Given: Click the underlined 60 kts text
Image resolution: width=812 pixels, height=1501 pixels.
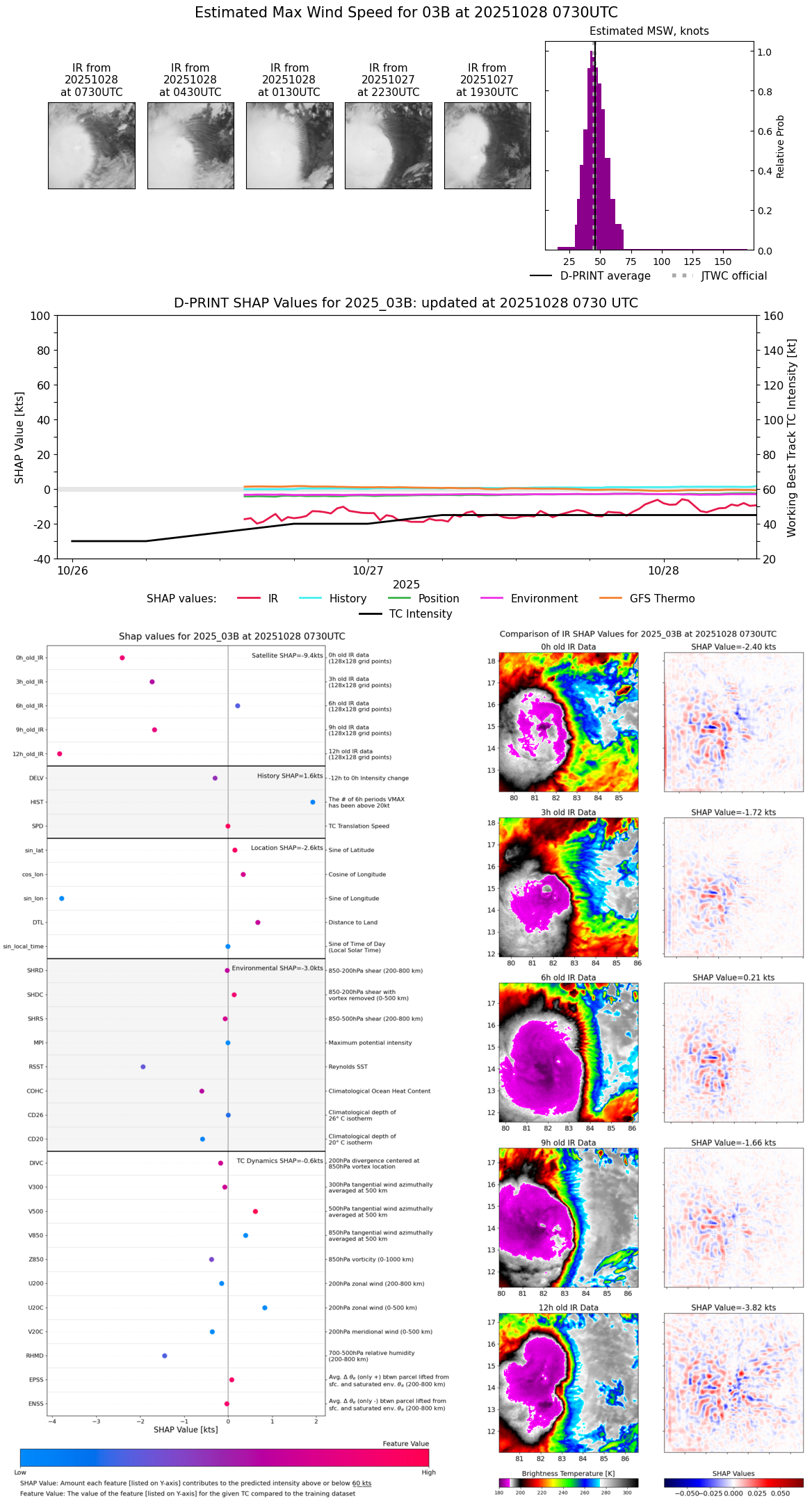Looking at the screenshot, I should (x=362, y=1483).
